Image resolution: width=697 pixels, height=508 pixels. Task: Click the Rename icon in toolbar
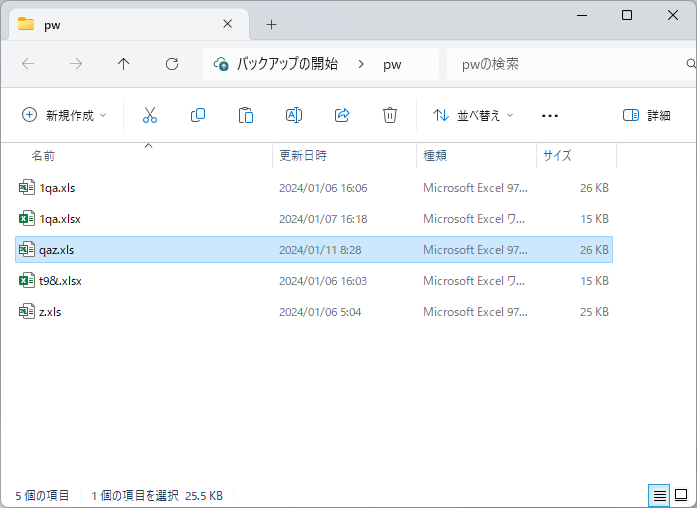click(294, 115)
